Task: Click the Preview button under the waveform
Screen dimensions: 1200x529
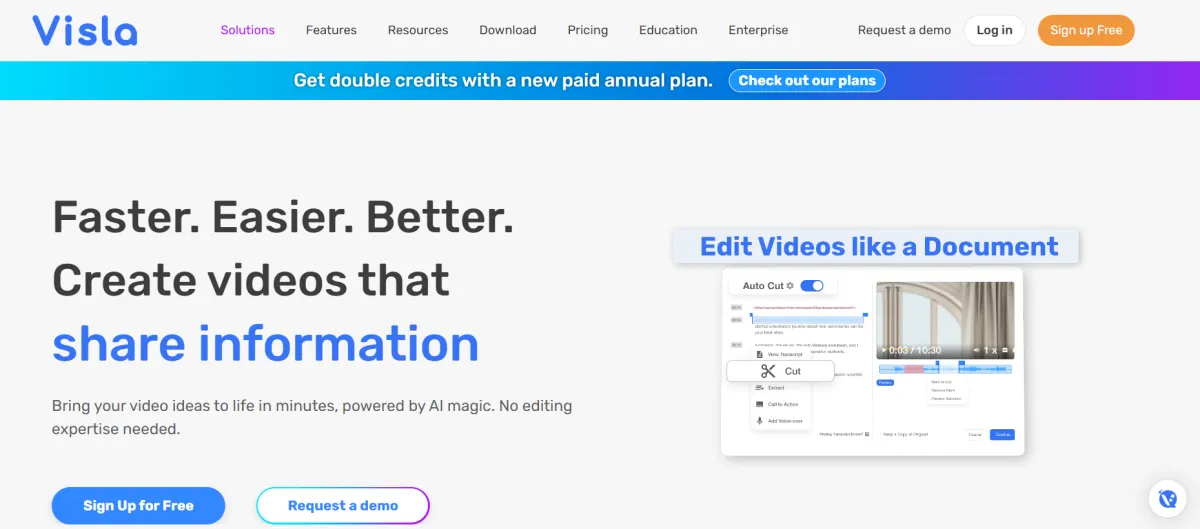Action: point(886,382)
